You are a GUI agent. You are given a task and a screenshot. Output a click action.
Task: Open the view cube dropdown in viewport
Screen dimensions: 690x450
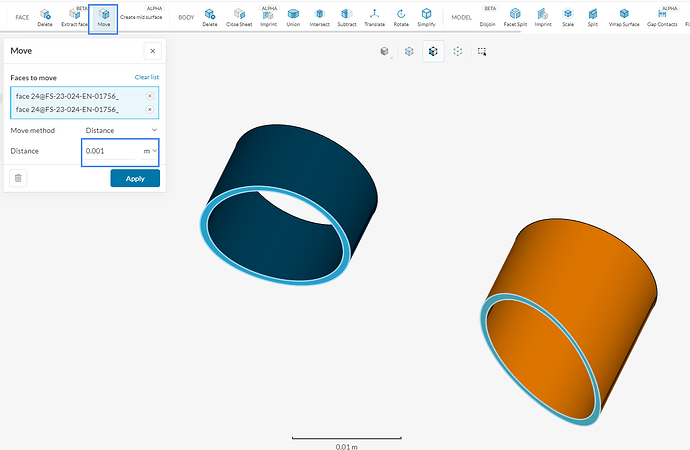(x=385, y=51)
